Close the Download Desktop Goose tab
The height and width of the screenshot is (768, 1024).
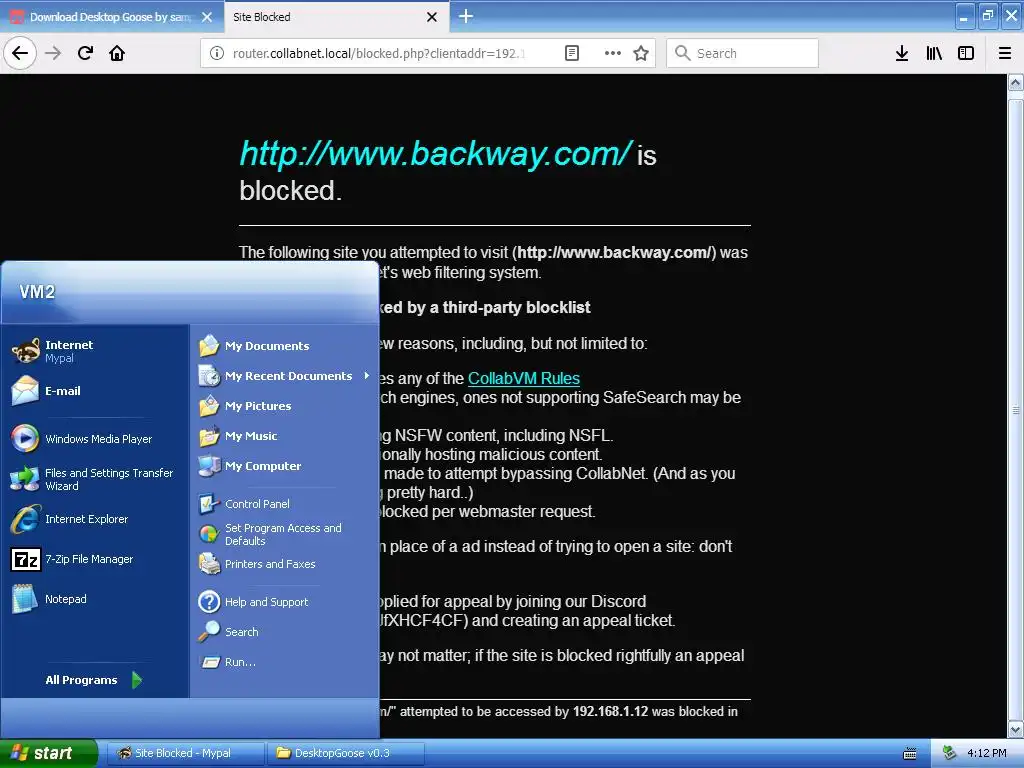(207, 17)
